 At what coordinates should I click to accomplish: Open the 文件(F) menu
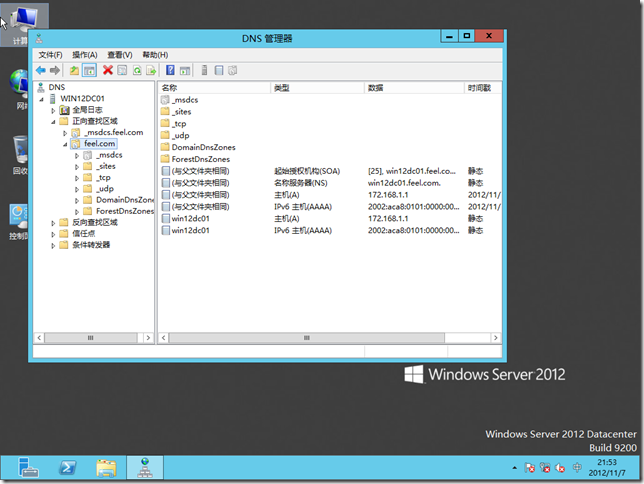50,55
